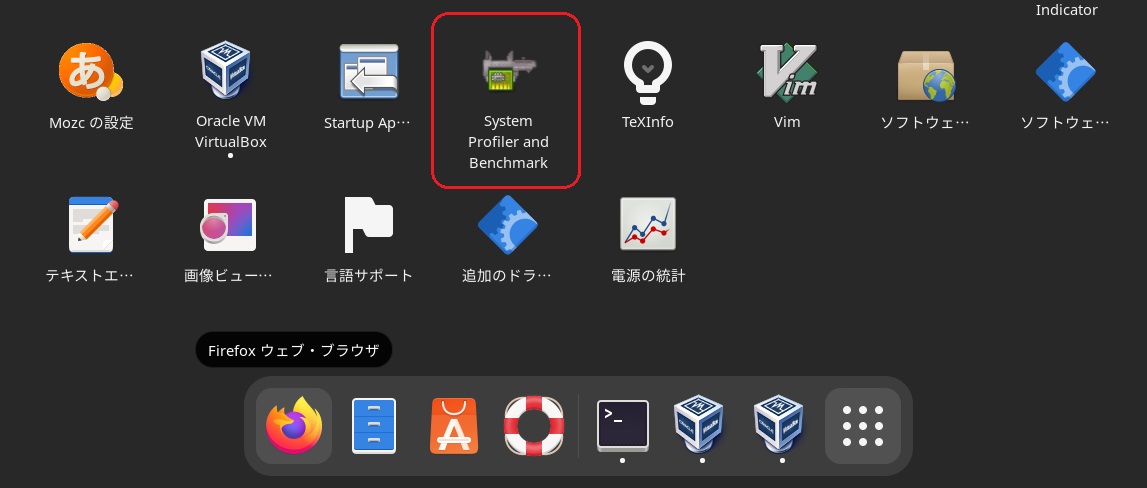This screenshot has height=488, width=1147.
Task: Open Mozc の設定 app icon
Action: tap(91, 72)
